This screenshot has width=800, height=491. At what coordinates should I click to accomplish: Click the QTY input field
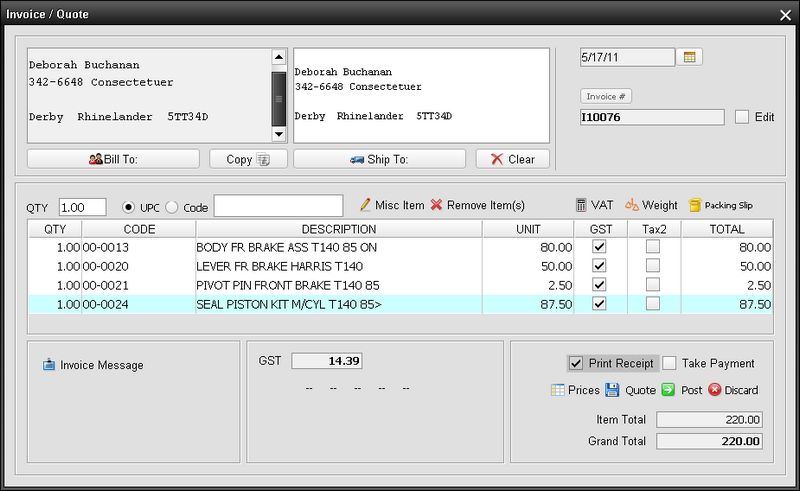[83, 207]
